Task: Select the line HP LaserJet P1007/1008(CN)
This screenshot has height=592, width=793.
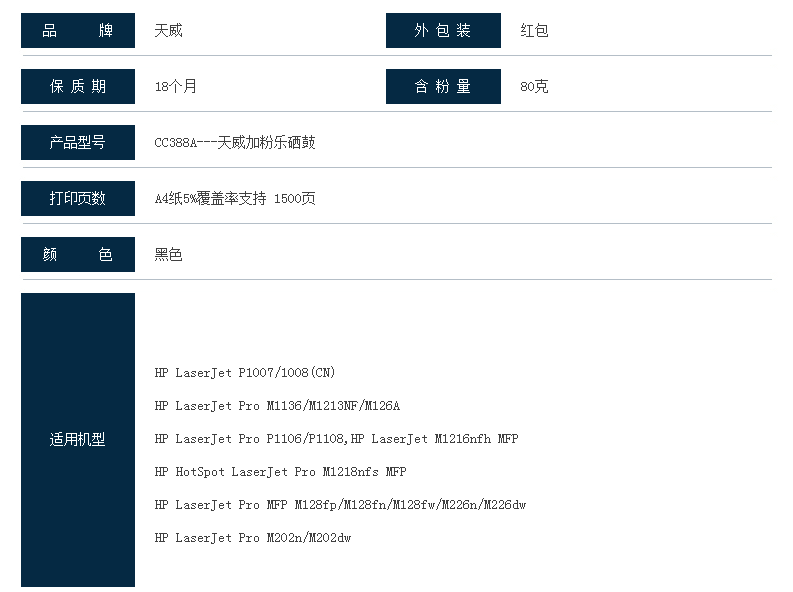Action: [x=245, y=373]
